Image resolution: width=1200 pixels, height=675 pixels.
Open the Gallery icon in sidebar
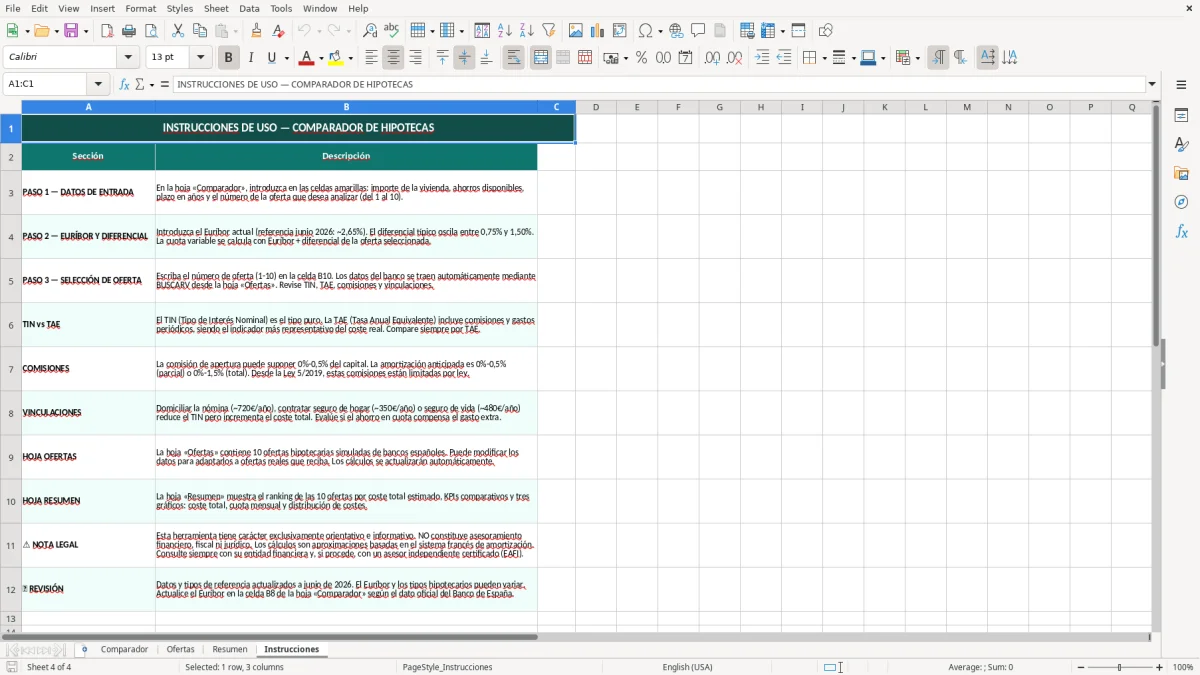pyautogui.click(x=1181, y=173)
